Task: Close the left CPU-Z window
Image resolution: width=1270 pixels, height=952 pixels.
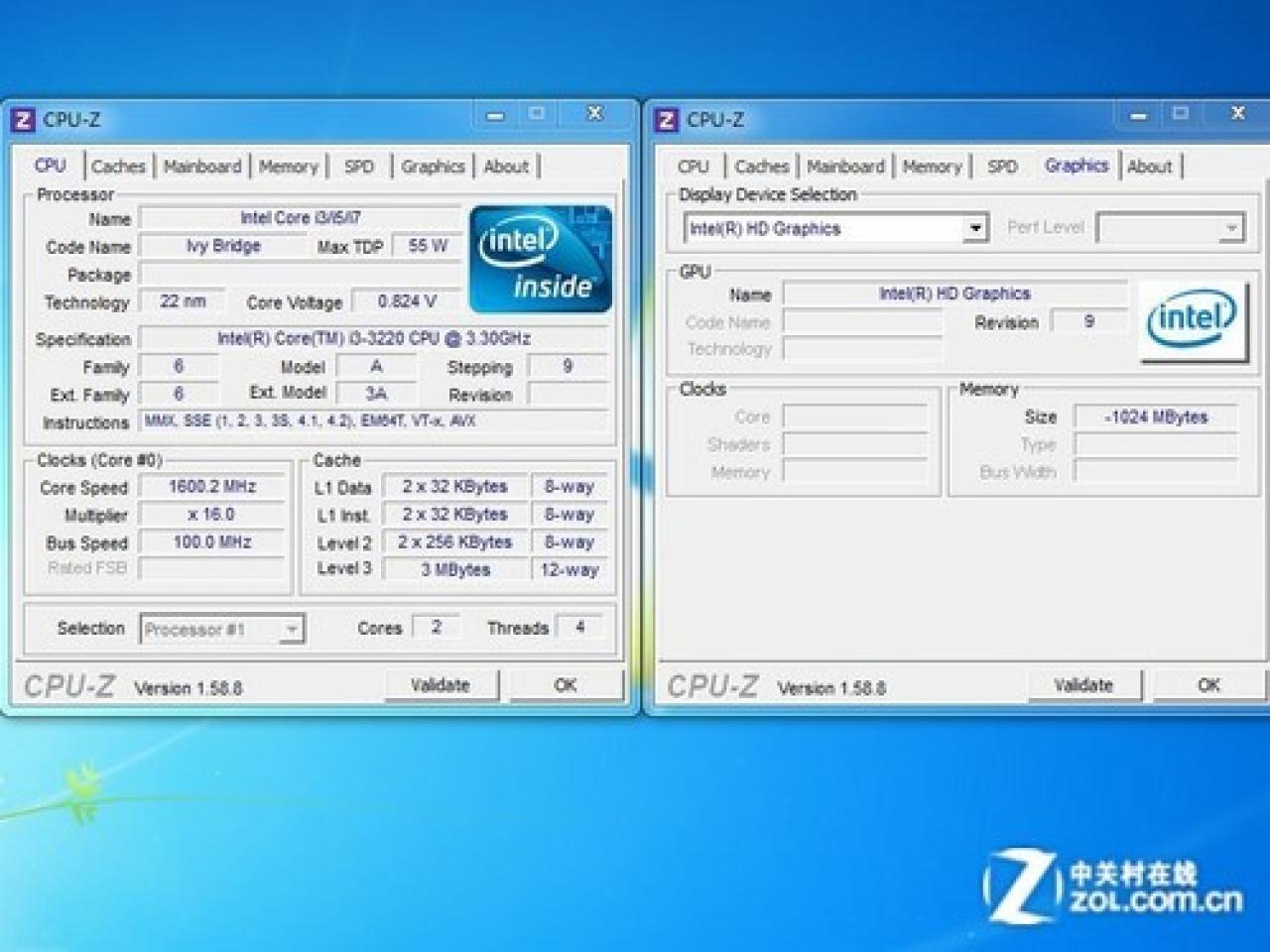Action: coord(594,115)
